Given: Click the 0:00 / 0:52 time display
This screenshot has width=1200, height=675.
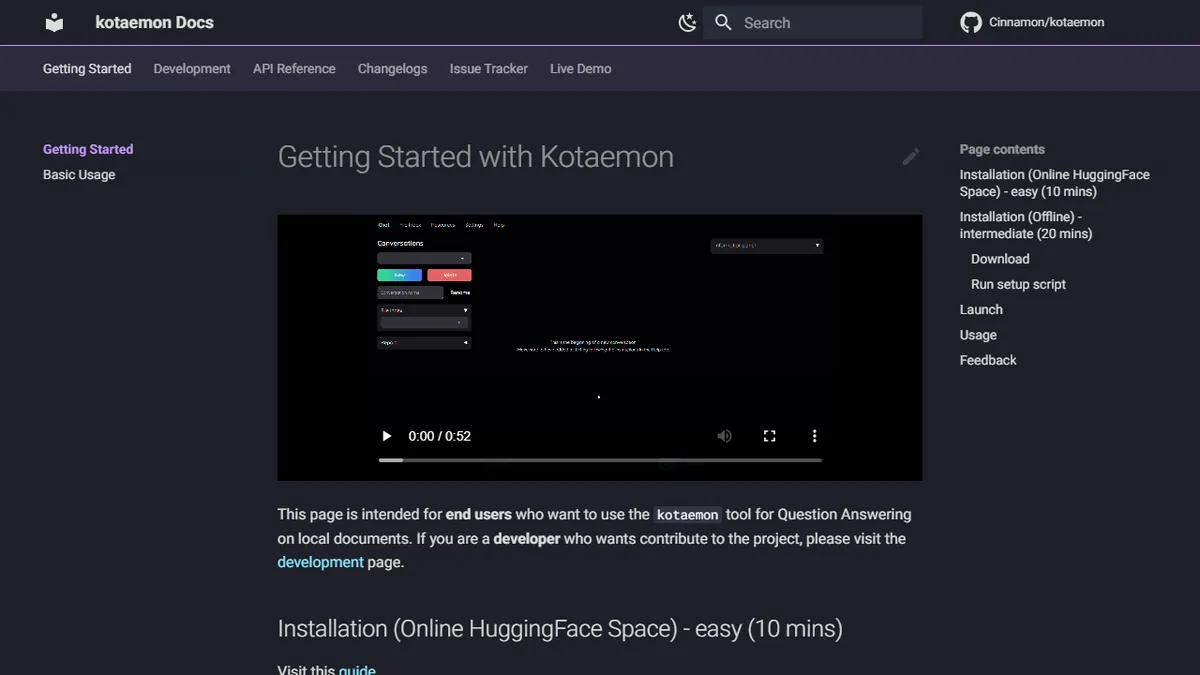Looking at the screenshot, I should point(440,436).
